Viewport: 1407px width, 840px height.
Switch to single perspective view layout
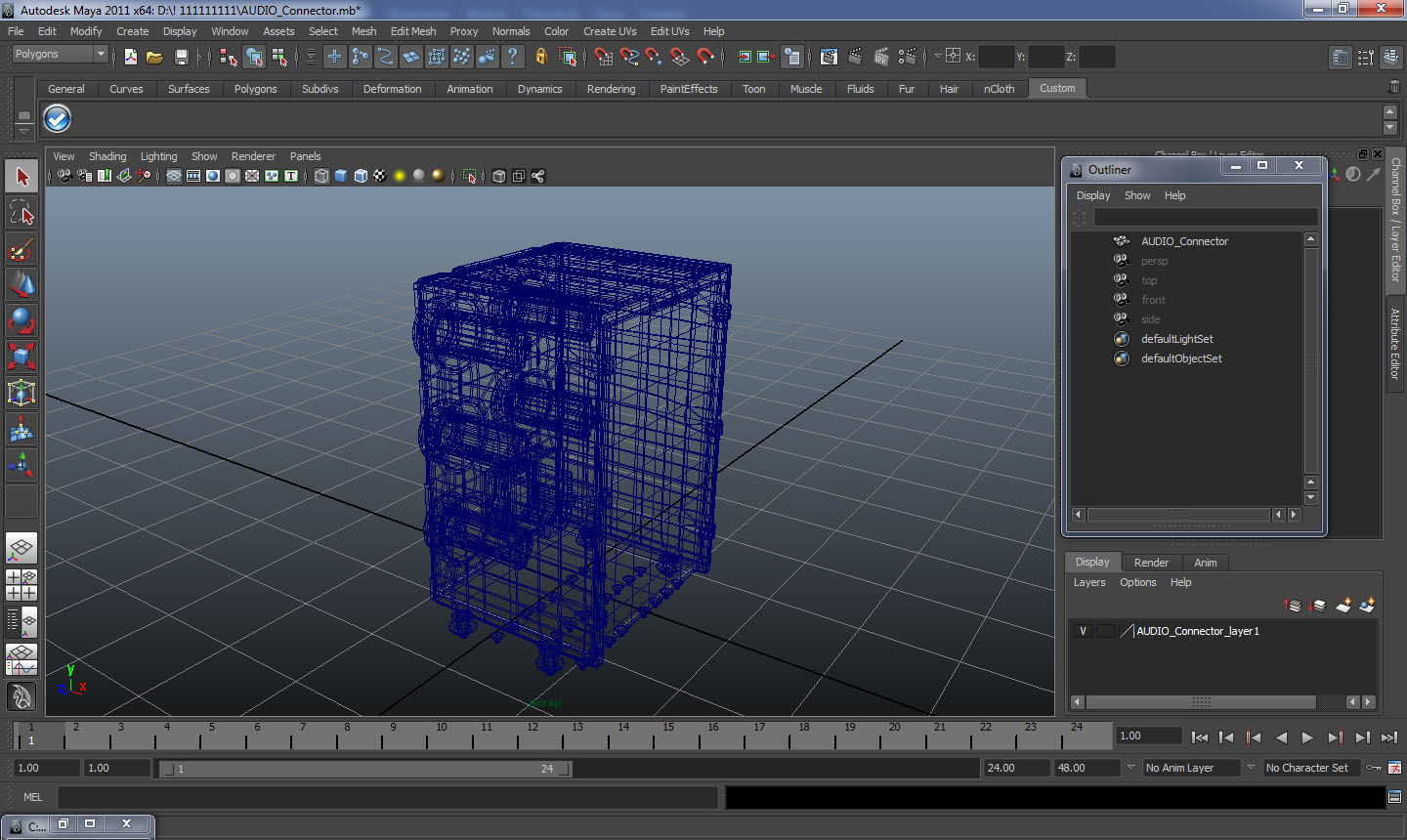point(21,549)
